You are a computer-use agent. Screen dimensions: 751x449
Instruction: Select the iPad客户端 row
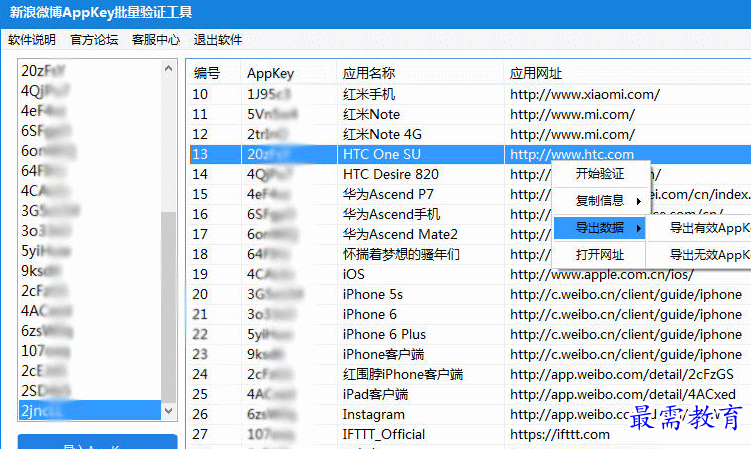pos(470,394)
